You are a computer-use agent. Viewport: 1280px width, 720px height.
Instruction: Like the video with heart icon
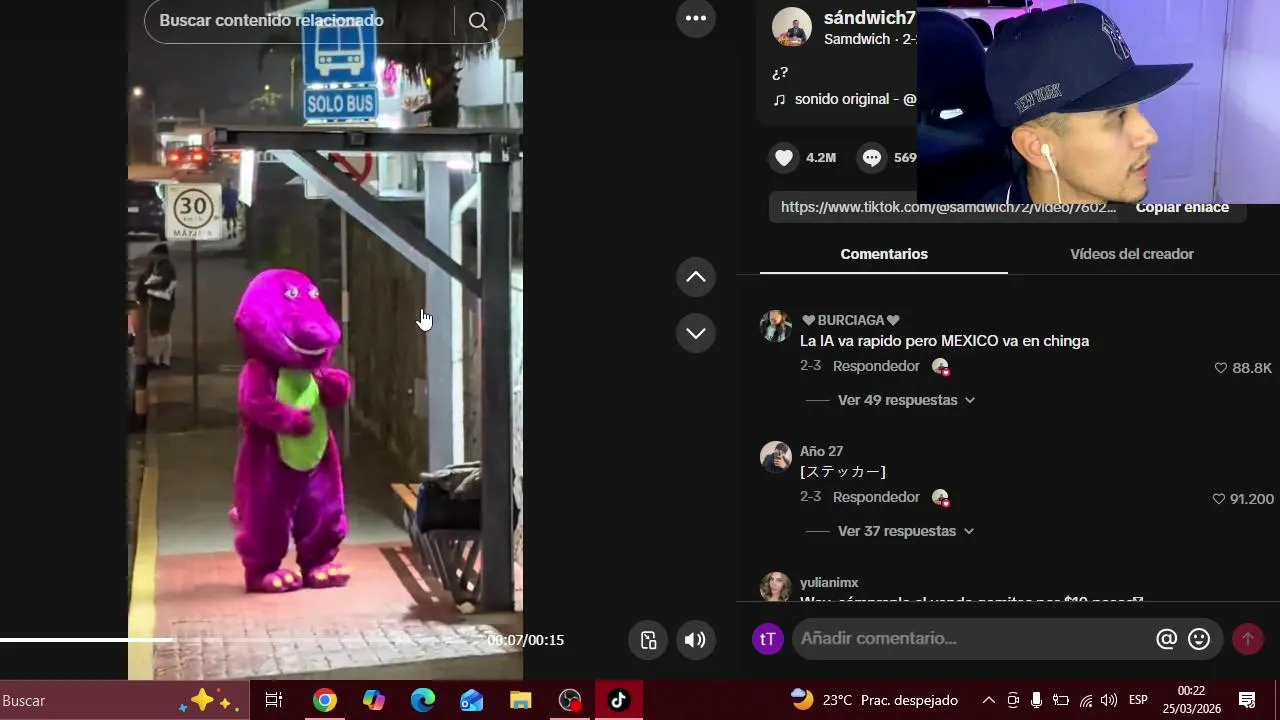click(784, 157)
